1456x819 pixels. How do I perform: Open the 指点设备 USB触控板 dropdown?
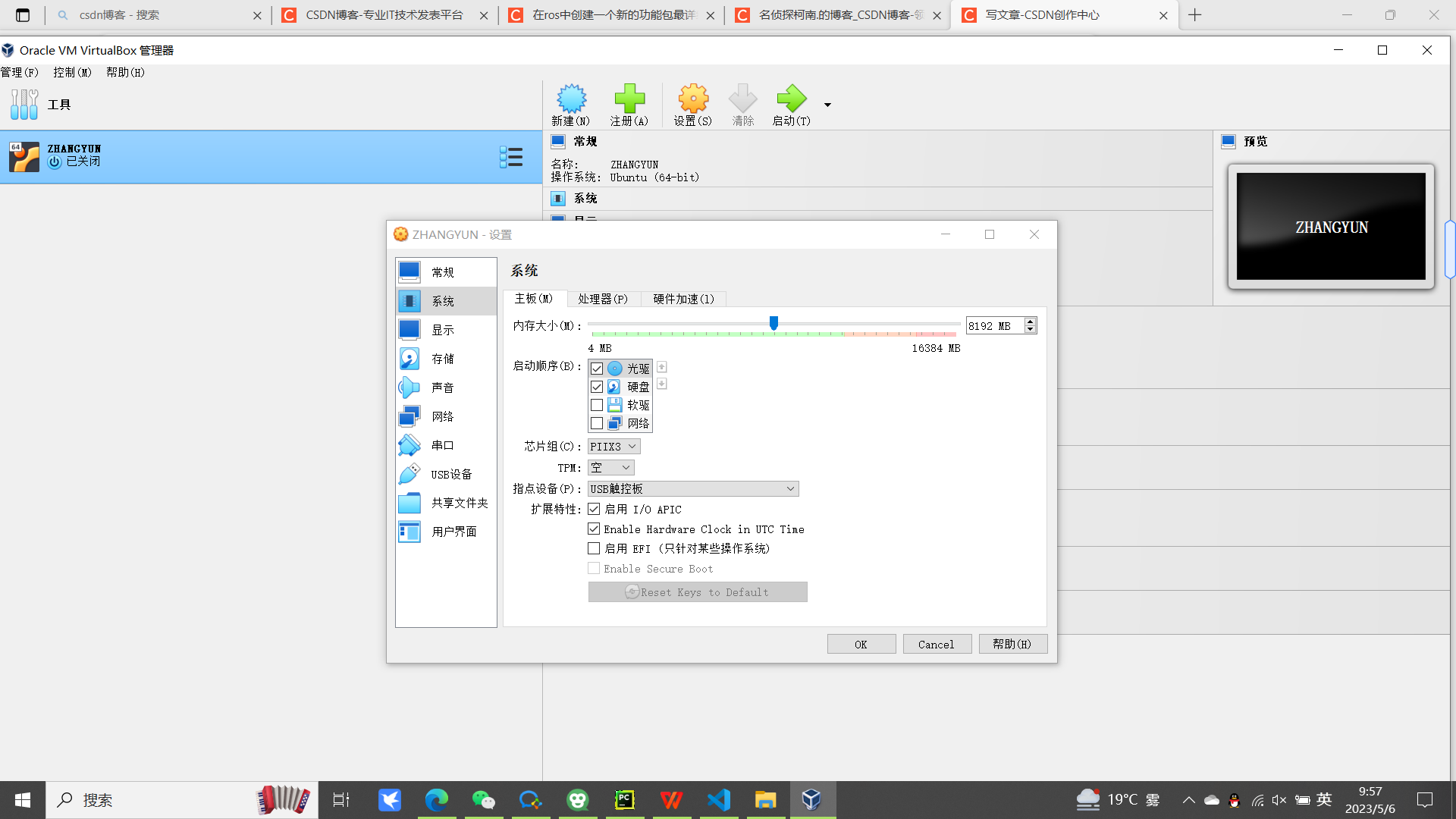click(x=692, y=489)
